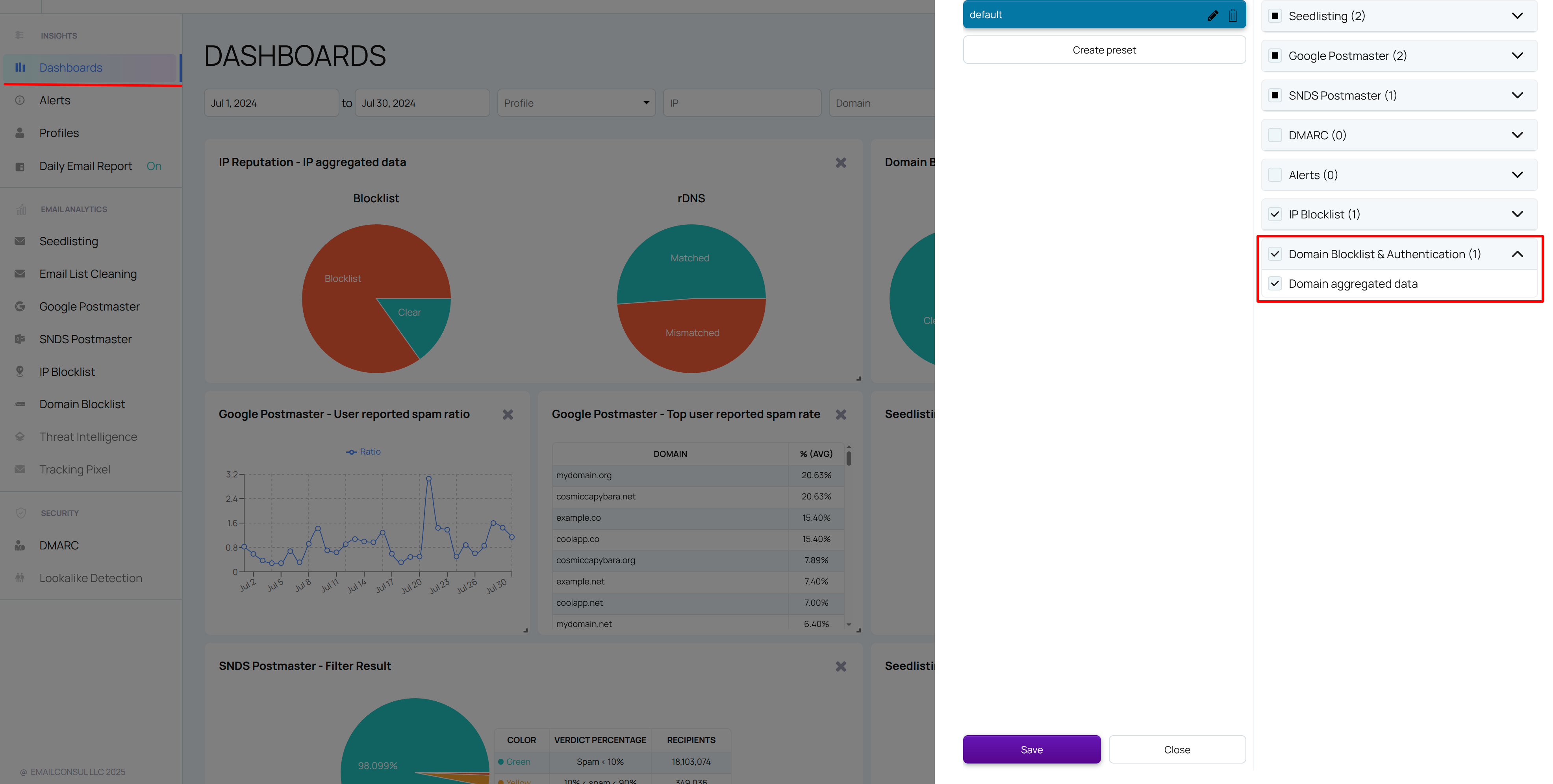1553x784 pixels.
Task: Click the DMARC user-lock icon
Action: [x=20, y=545]
